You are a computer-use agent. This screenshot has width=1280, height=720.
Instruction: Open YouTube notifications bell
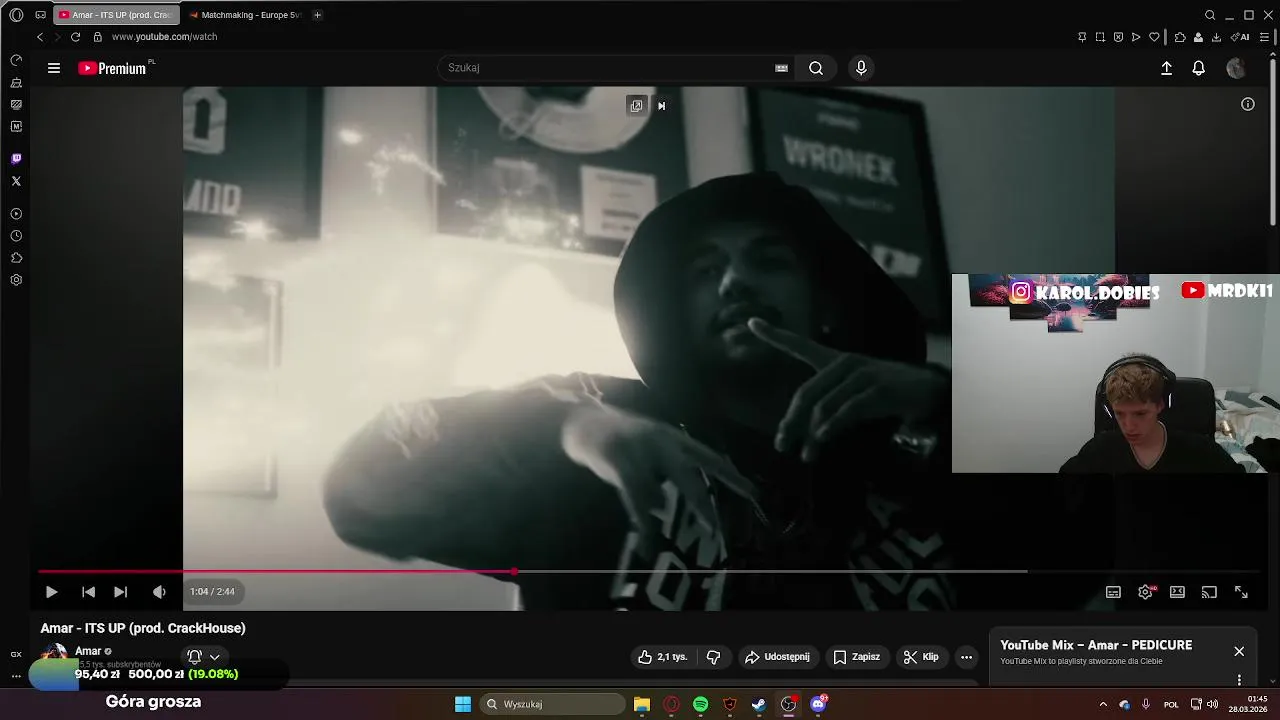(x=1198, y=68)
